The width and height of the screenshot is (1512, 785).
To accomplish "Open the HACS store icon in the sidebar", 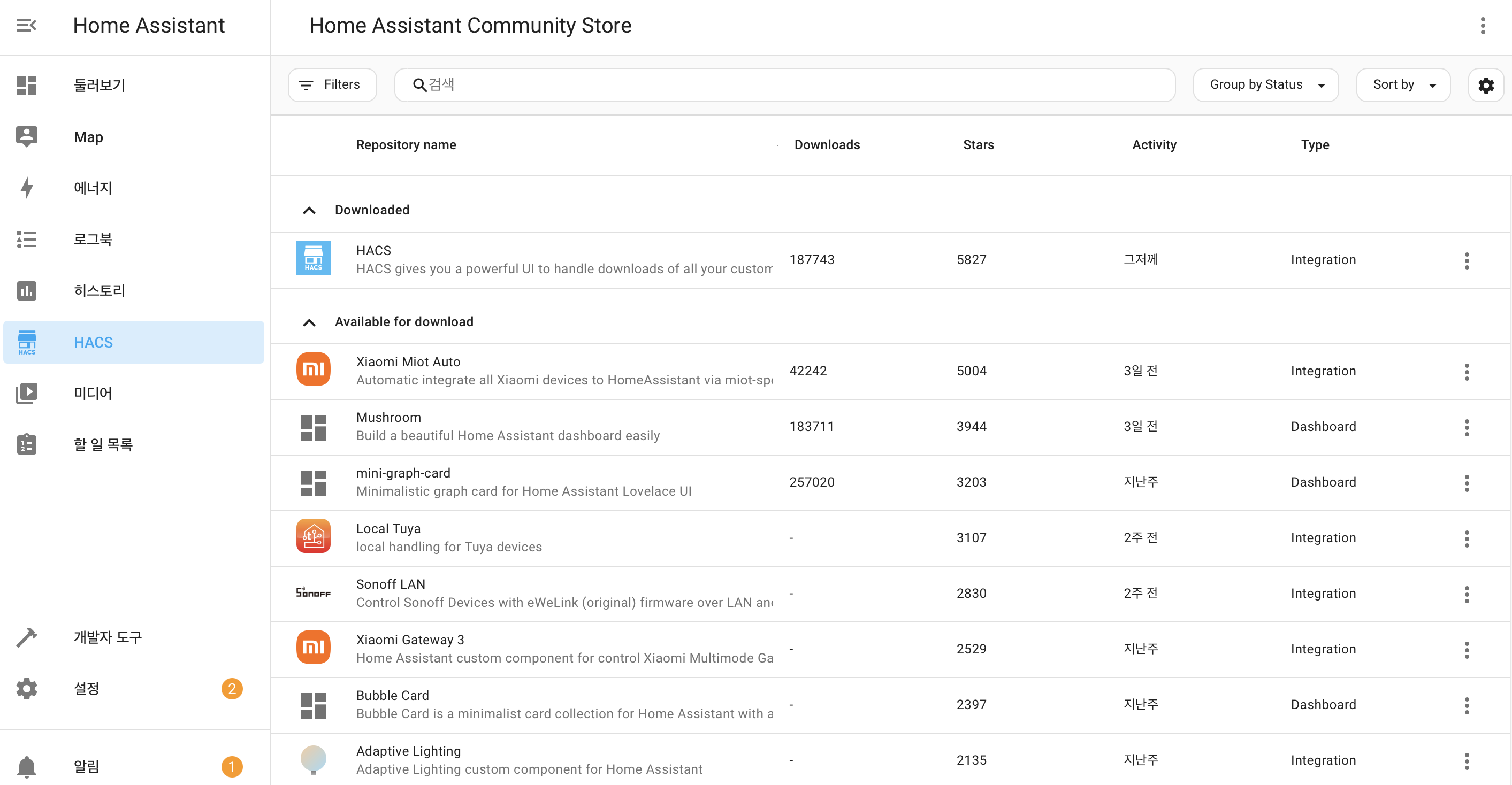I will coord(26,342).
